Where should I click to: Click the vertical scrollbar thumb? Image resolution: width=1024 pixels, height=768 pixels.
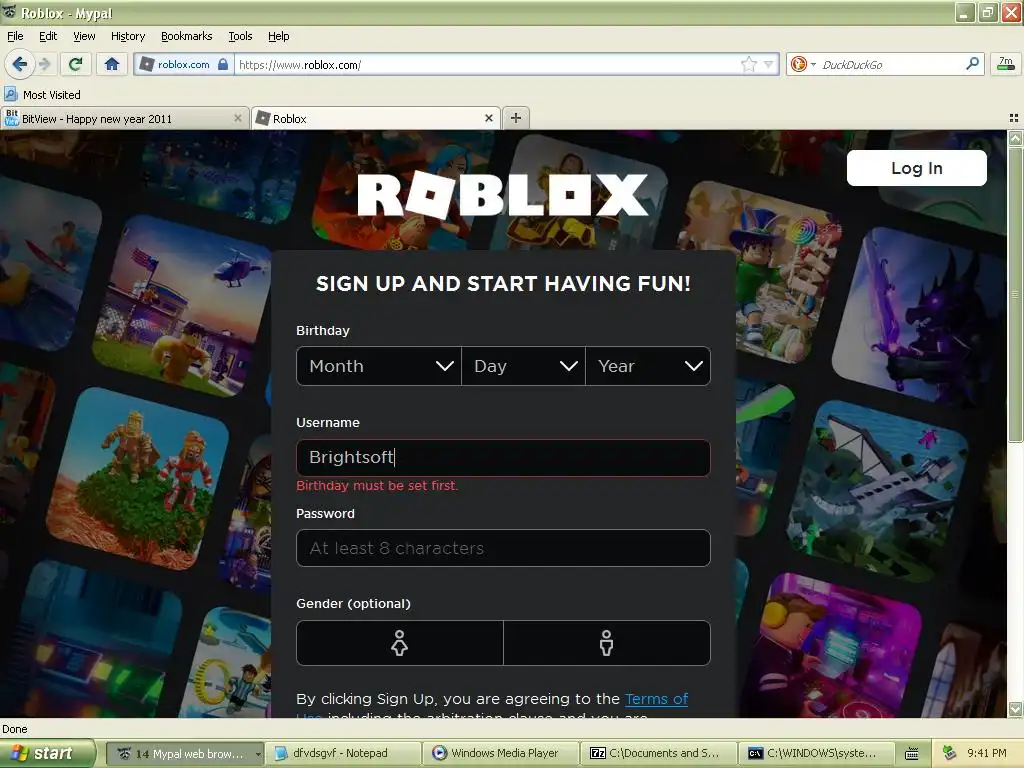(1015, 295)
